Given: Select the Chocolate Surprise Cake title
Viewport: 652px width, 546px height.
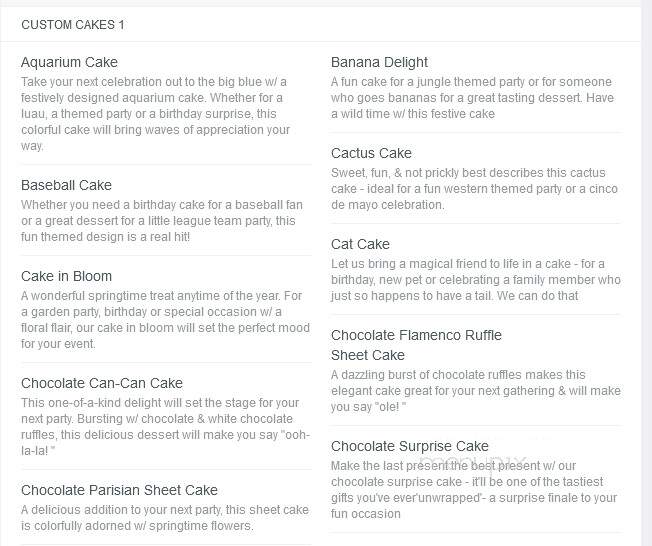Looking at the screenshot, I should pyautogui.click(x=410, y=446).
